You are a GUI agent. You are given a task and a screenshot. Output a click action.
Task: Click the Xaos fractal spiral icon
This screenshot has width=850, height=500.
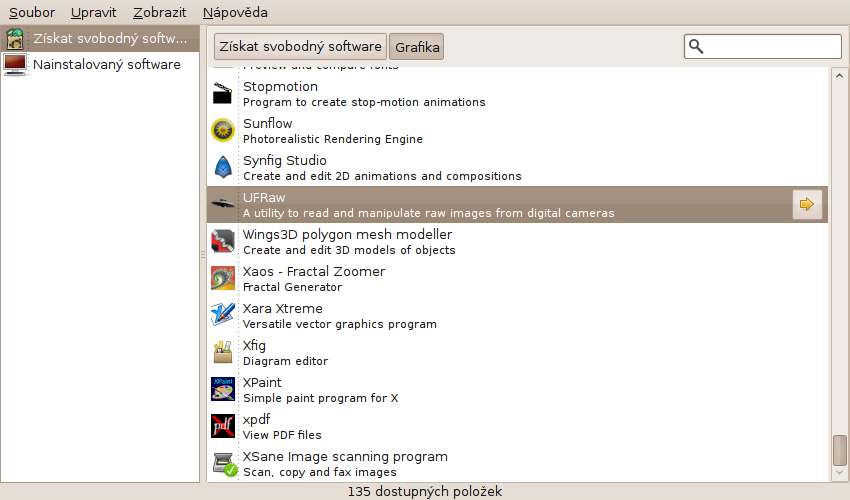[222, 278]
